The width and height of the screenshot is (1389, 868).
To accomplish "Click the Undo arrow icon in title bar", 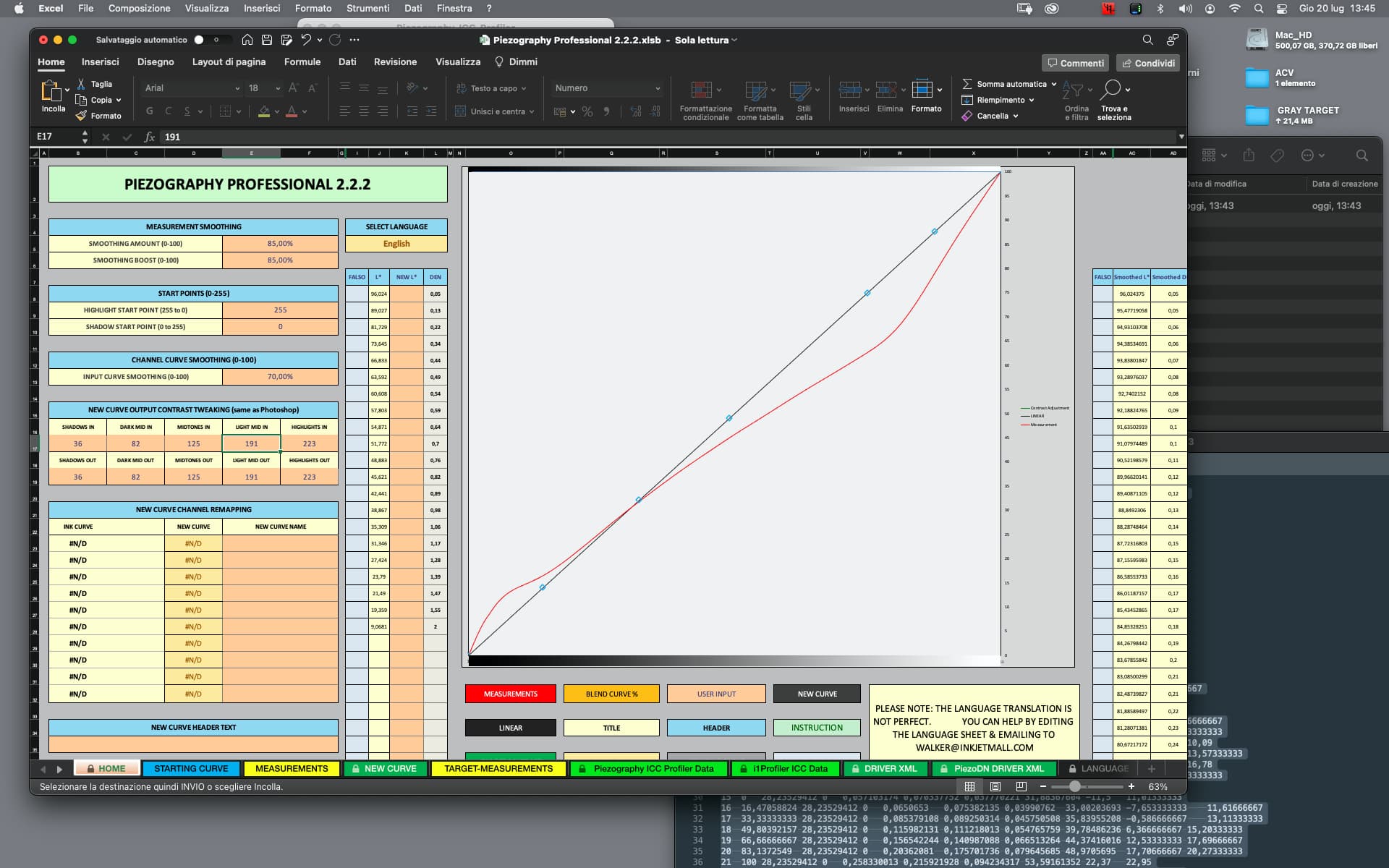I will coord(306,40).
